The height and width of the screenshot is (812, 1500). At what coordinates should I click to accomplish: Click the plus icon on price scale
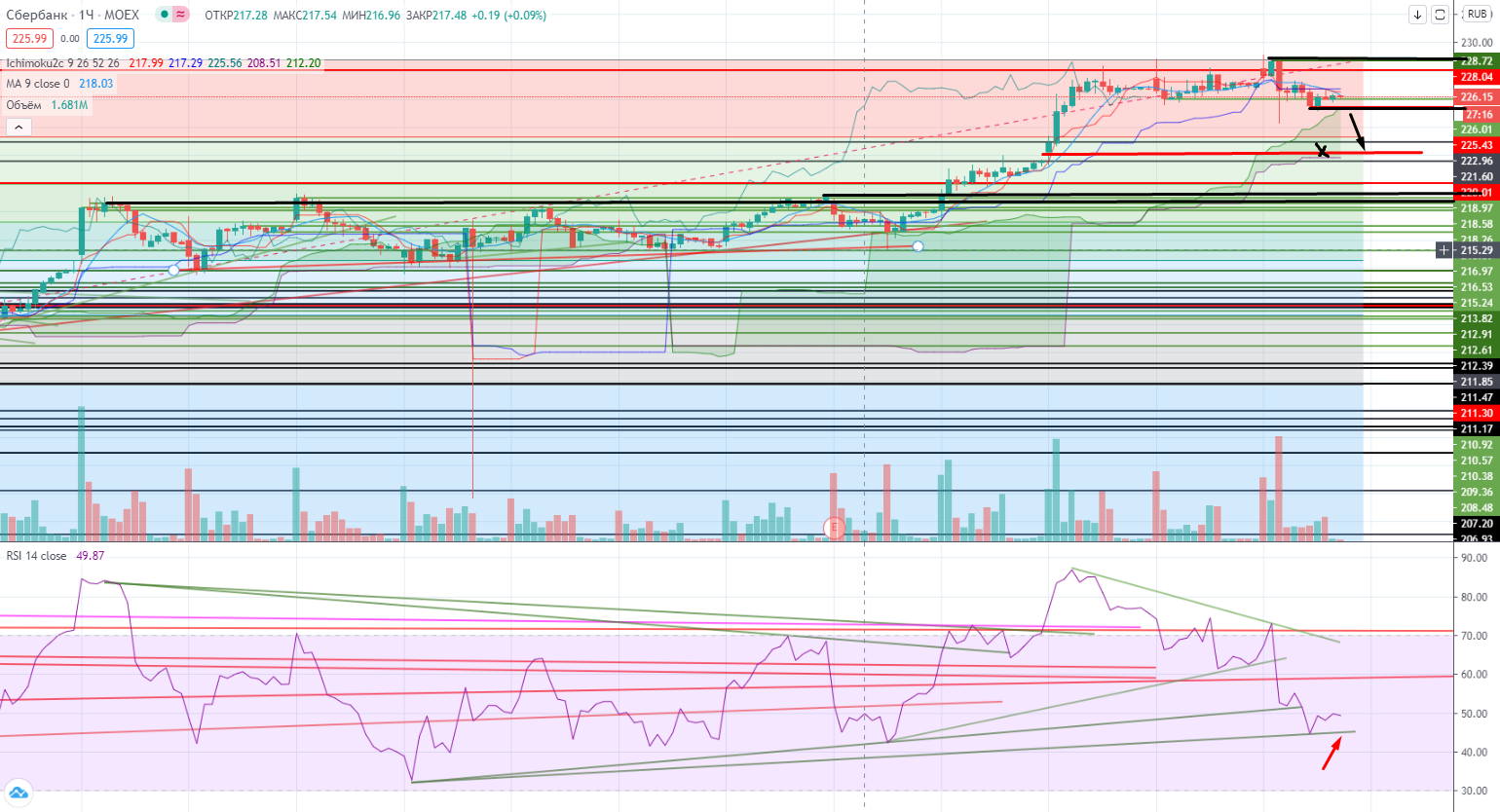pos(1444,250)
